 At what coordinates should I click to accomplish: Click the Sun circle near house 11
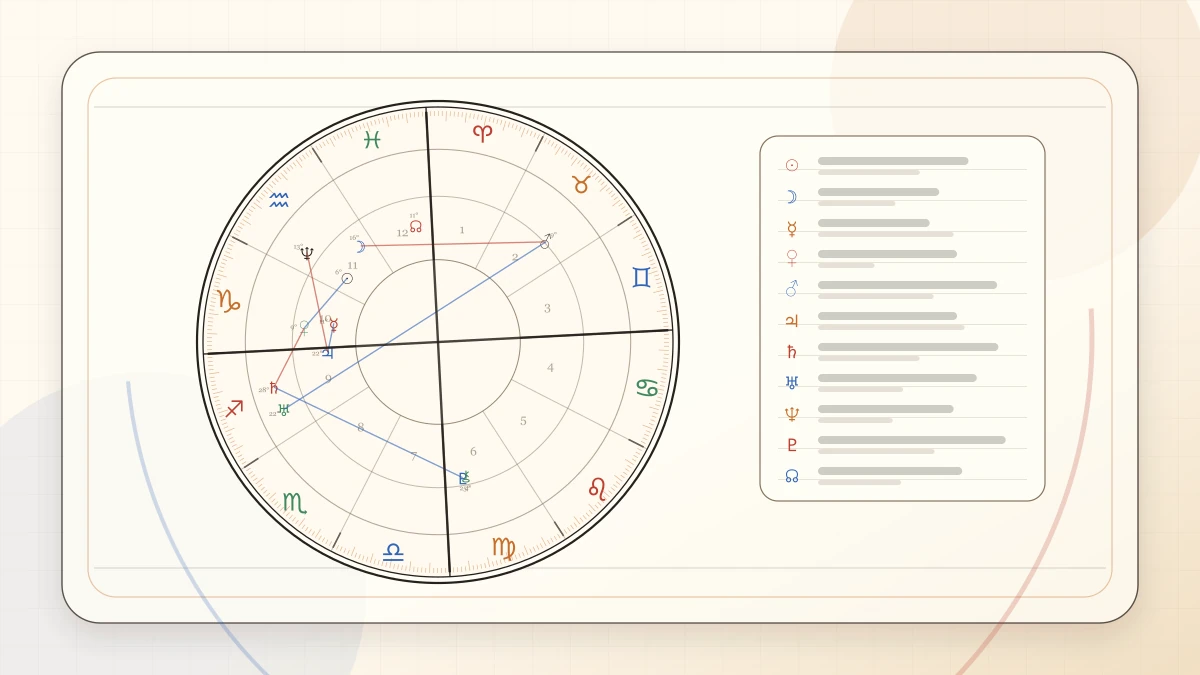347,278
